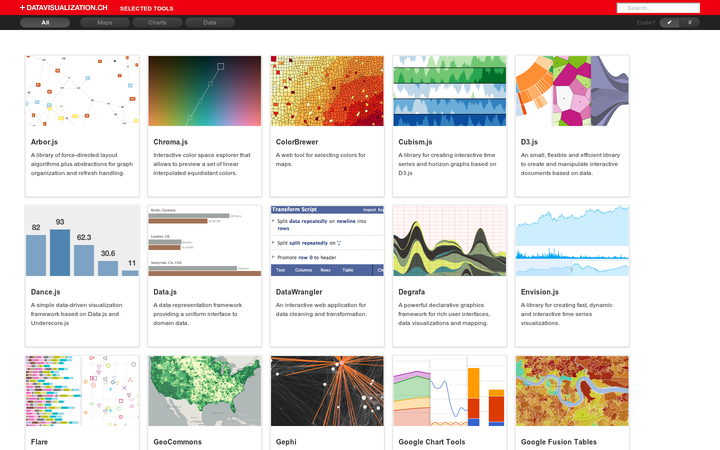Open the Chroma.js color gradient thumbnail

click(x=205, y=91)
